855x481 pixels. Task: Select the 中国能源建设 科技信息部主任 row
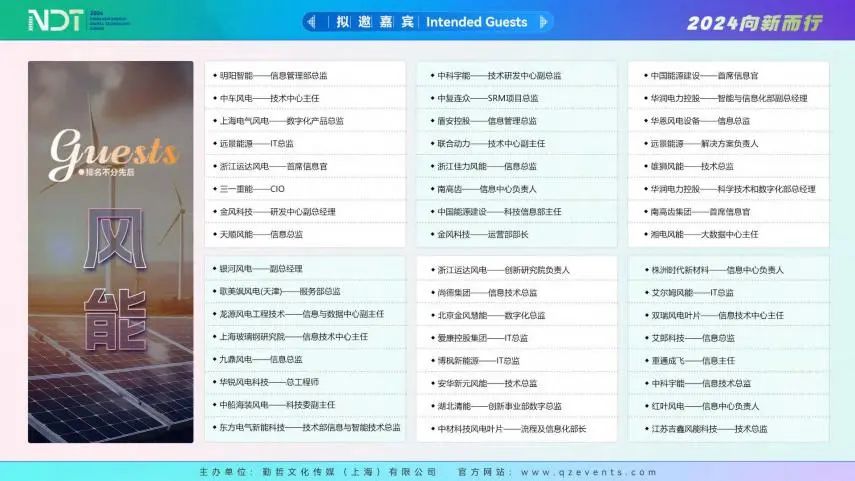pyautogui.click(x=517, y=212)
